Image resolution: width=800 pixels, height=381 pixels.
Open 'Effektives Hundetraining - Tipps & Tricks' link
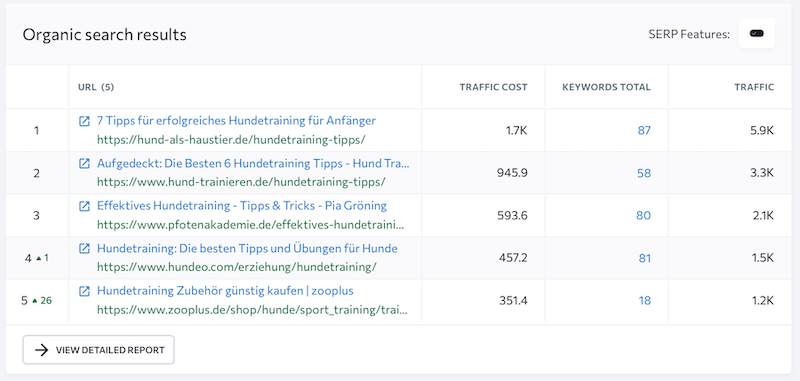[242, 206]
